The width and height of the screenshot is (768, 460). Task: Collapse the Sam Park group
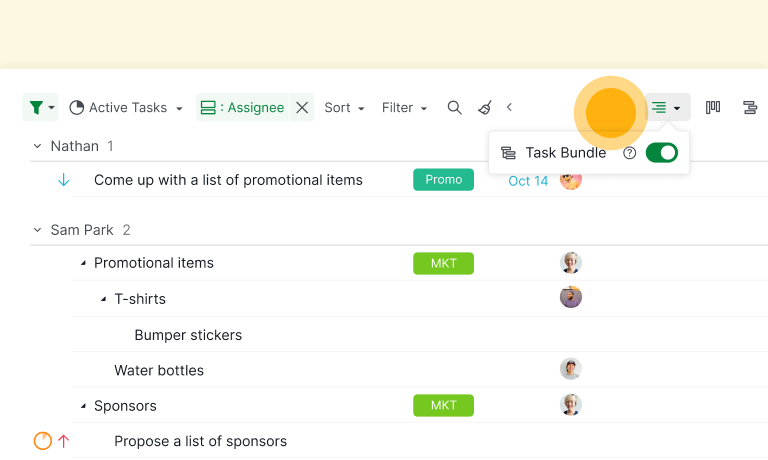[37, 230]
